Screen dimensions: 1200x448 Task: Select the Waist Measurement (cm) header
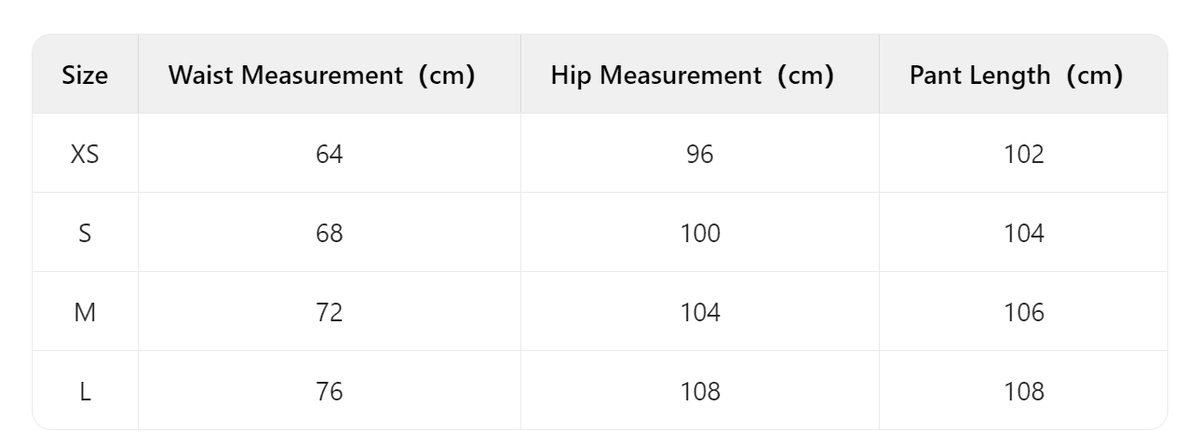(x=321, y=75)
